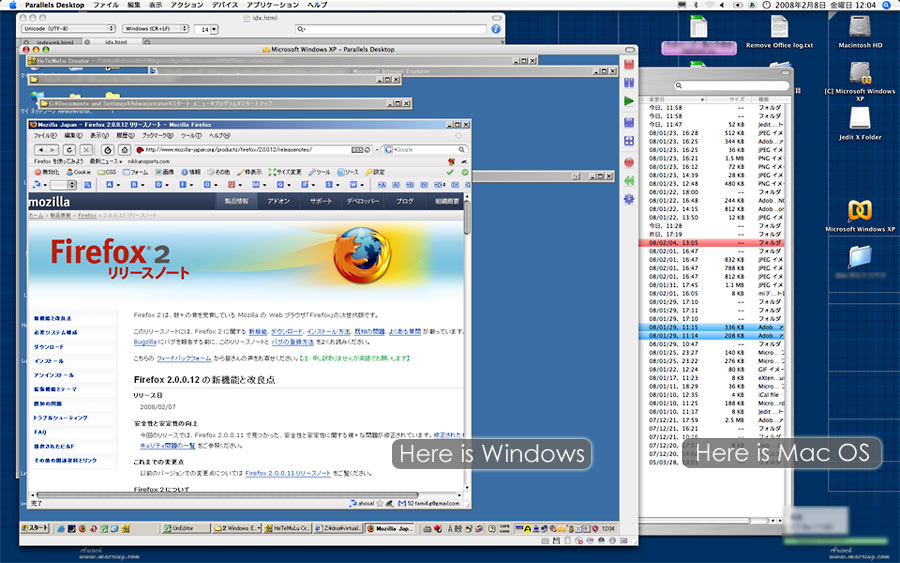Click the red stop button in Parallels sidebar
Screen dimensions: 900x563
[629, 64]
